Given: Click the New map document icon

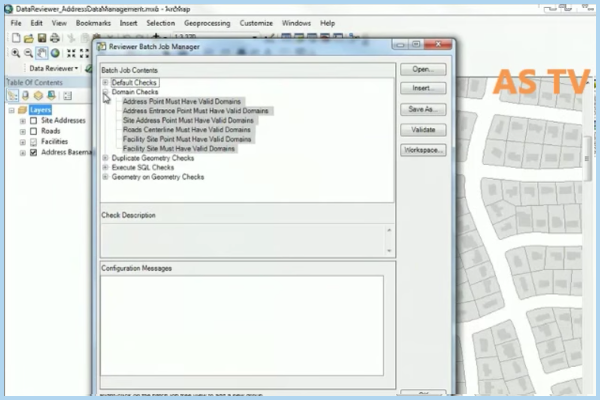Looking at the screenshot, I should tap(16, 38).
